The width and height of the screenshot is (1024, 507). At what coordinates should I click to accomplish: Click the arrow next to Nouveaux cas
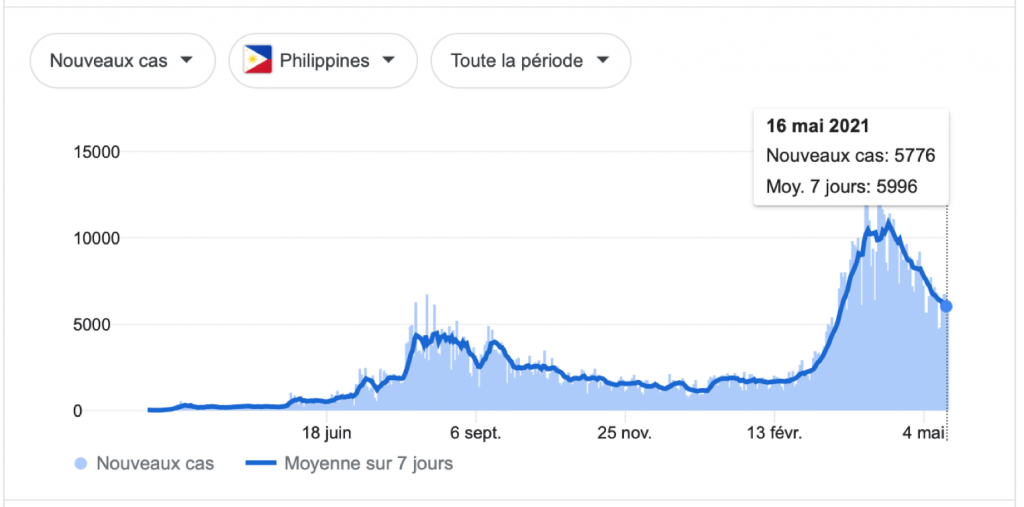pos(186,61)
